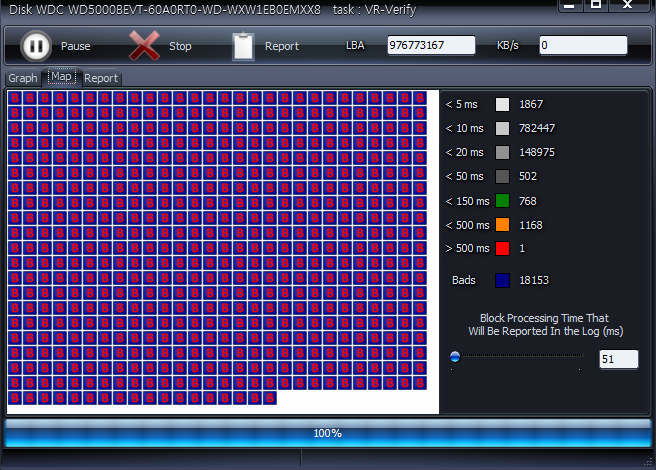
Task: Click the orange 500 ms swatch
Action: pyautogui.click(x=502, y=225)
